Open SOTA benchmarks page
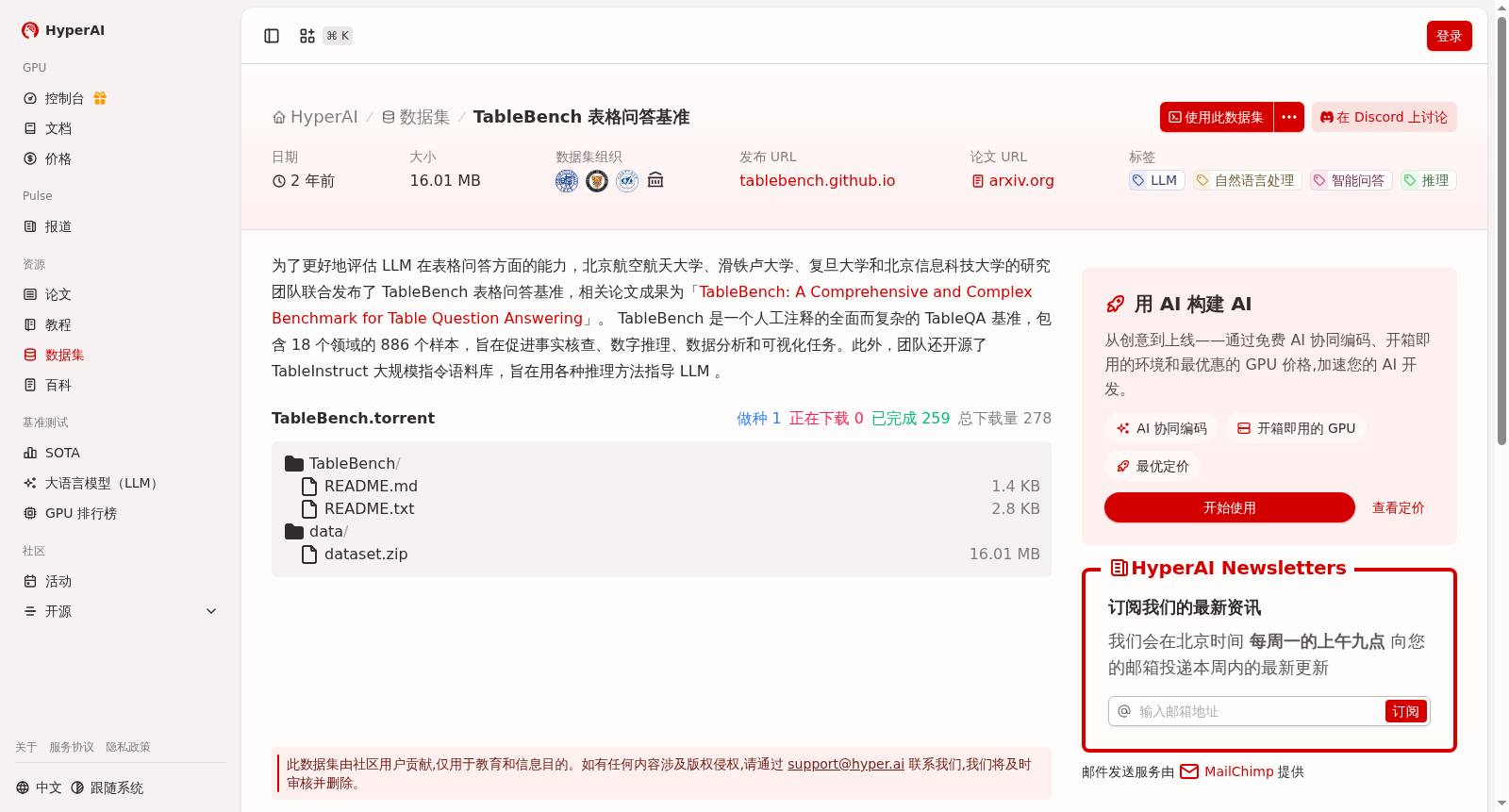Screen dimensions: 1509x812 (52, 453)
